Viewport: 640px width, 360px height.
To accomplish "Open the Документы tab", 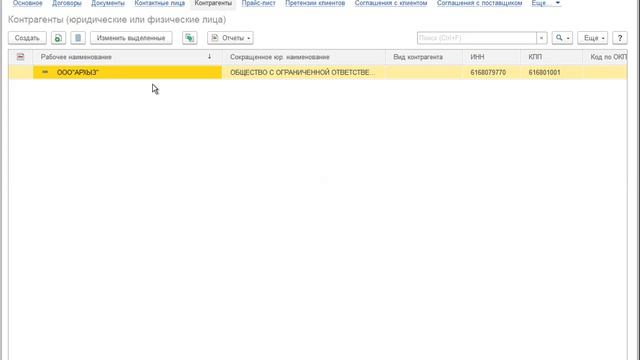I will pos(108,3).
